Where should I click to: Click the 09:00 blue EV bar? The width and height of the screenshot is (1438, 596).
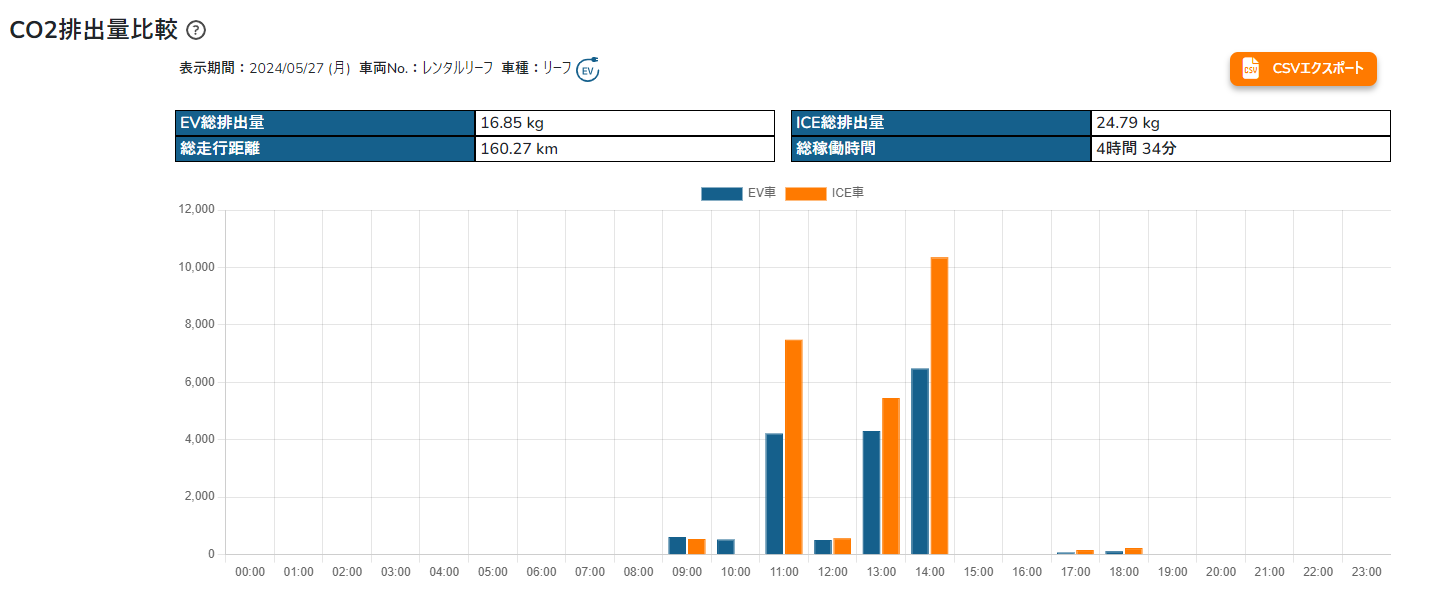coord(677,545)
